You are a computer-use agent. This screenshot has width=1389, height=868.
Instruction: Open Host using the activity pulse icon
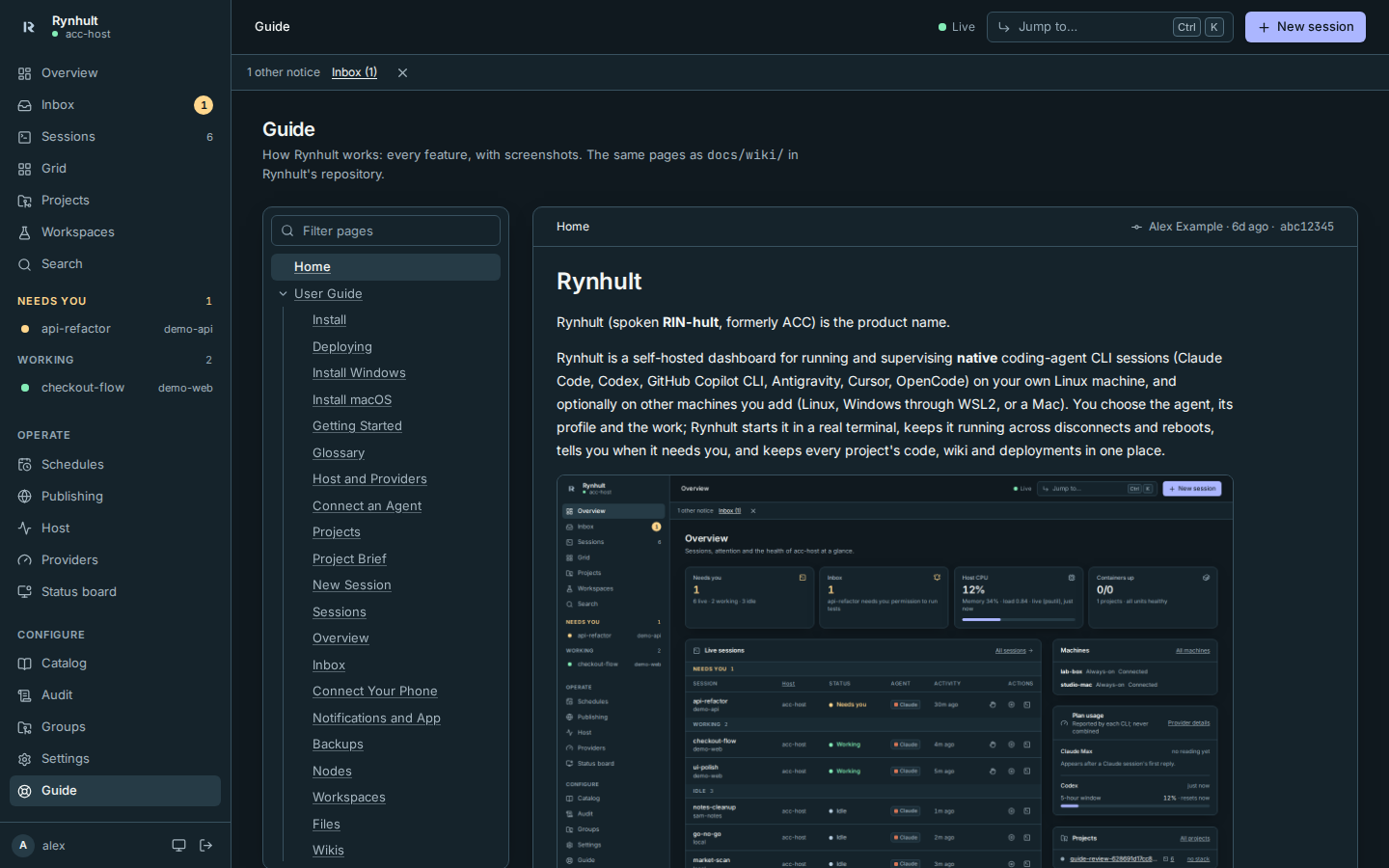pos(24,529)
